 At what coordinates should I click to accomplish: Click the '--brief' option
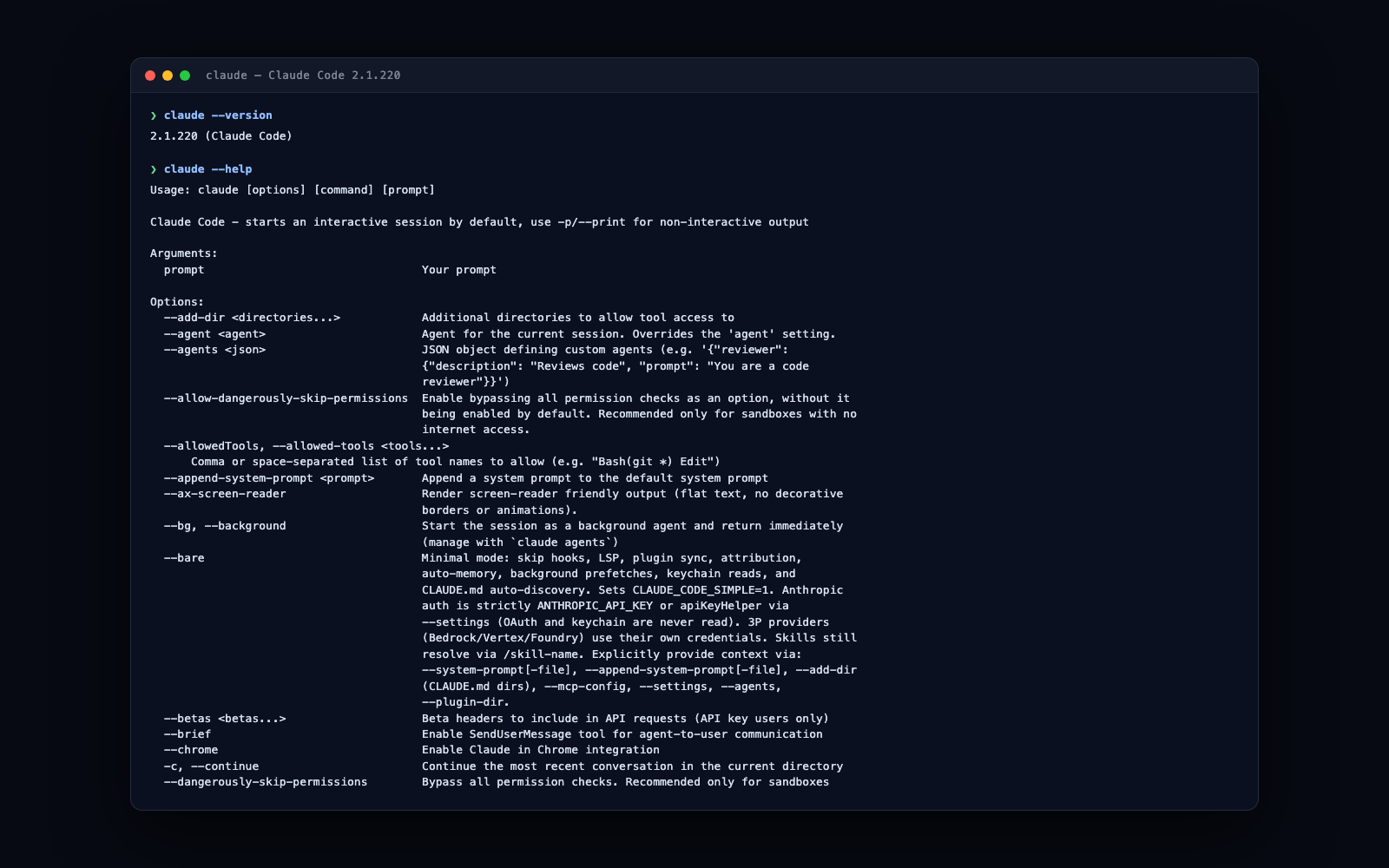188,734
